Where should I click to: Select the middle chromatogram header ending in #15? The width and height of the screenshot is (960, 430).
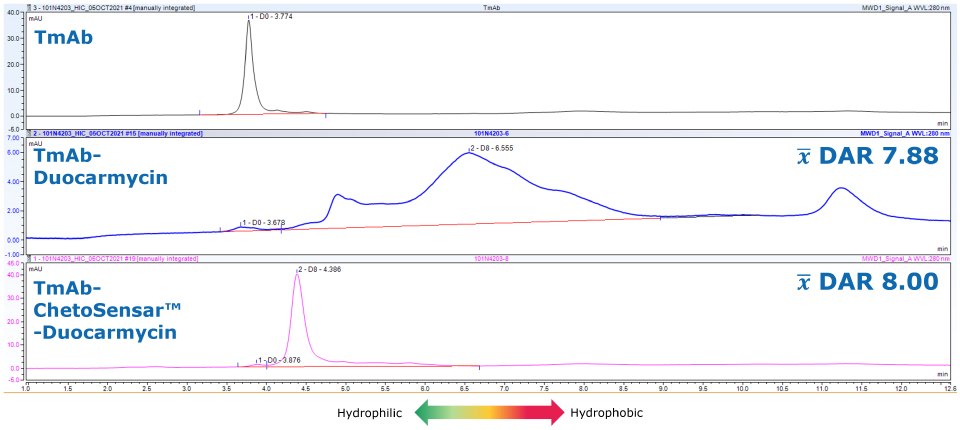point(115,132)
